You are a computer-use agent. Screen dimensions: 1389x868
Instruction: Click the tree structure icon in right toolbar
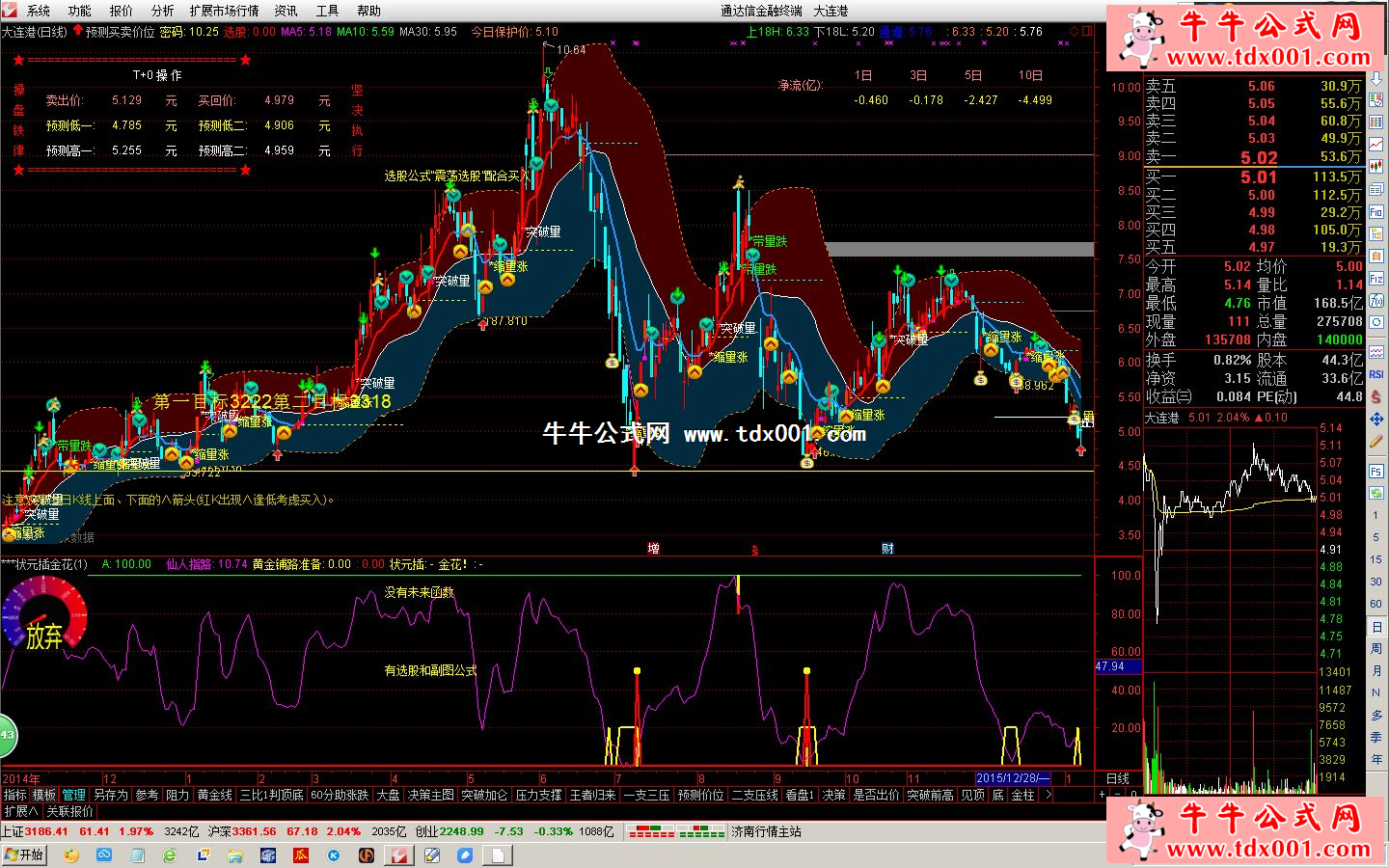click(1376, 233)
